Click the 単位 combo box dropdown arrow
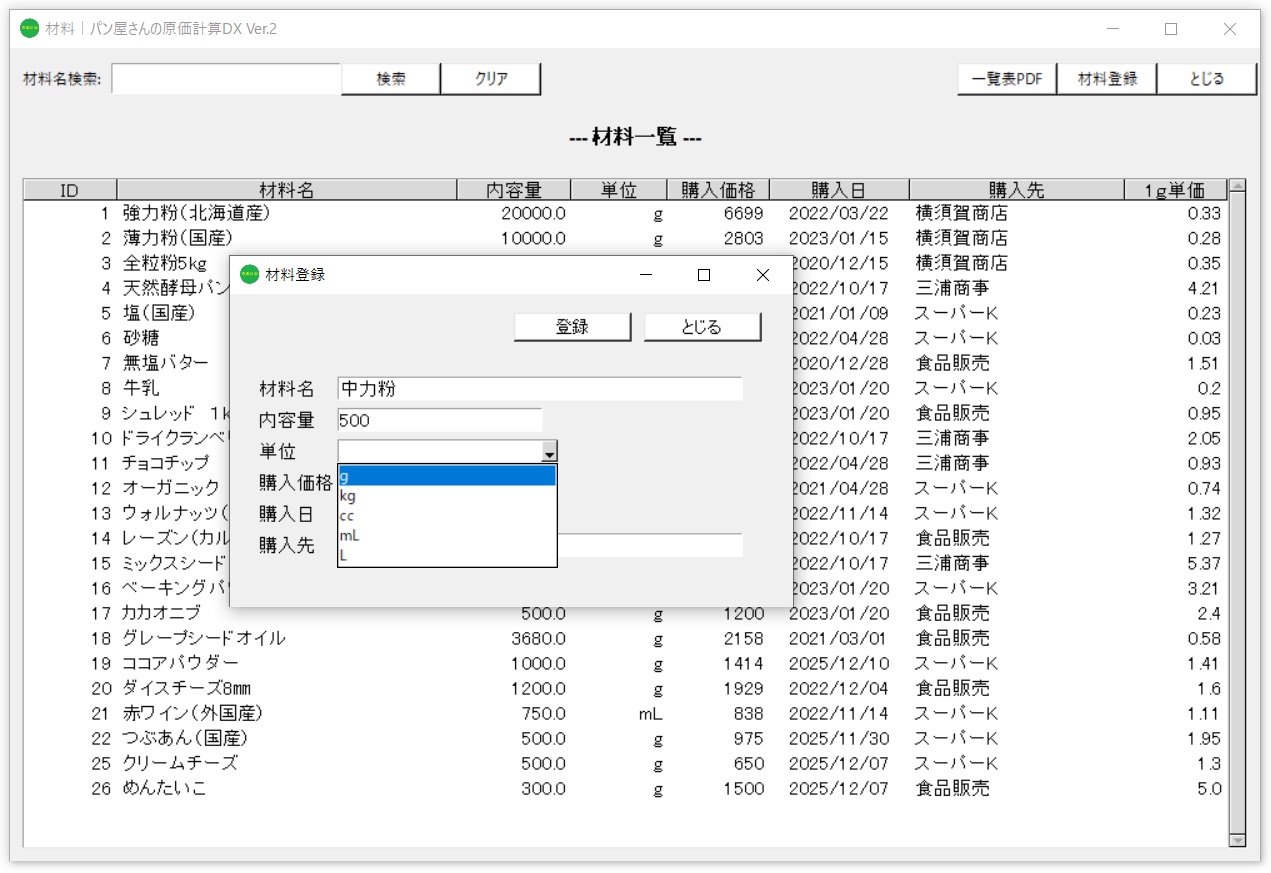 pyautogui.click(x=549, y=451)
